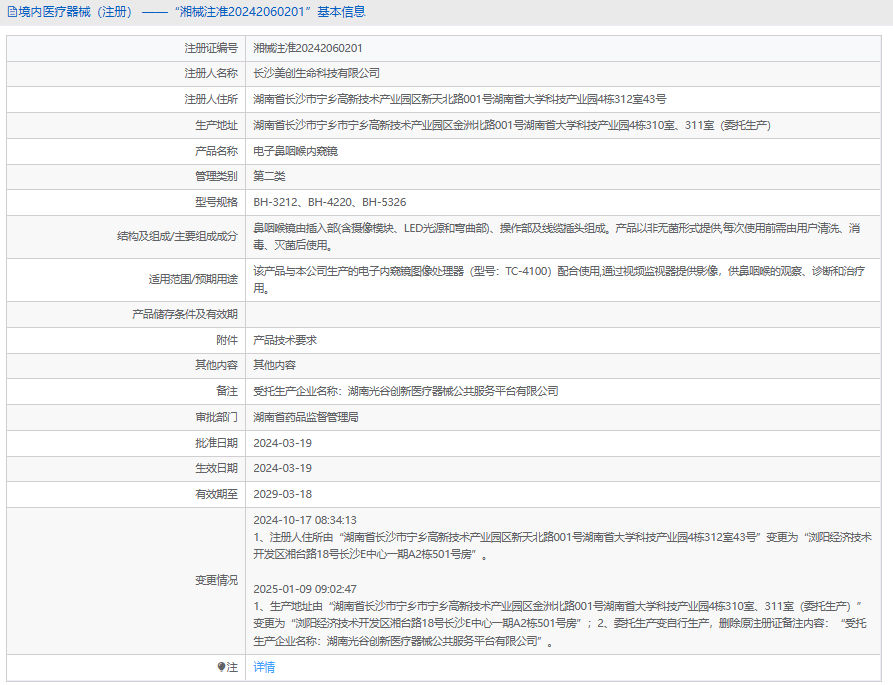Click the 适用范围/预期用途 description text
This screenshot has height=685, width=893.
(559, 280)
